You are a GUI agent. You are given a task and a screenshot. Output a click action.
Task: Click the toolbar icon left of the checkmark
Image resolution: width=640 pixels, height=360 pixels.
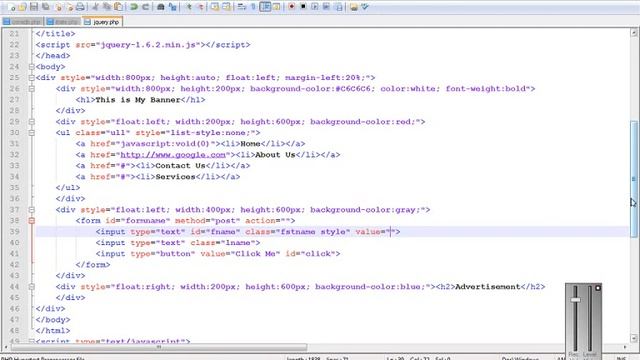coord(353,7)
